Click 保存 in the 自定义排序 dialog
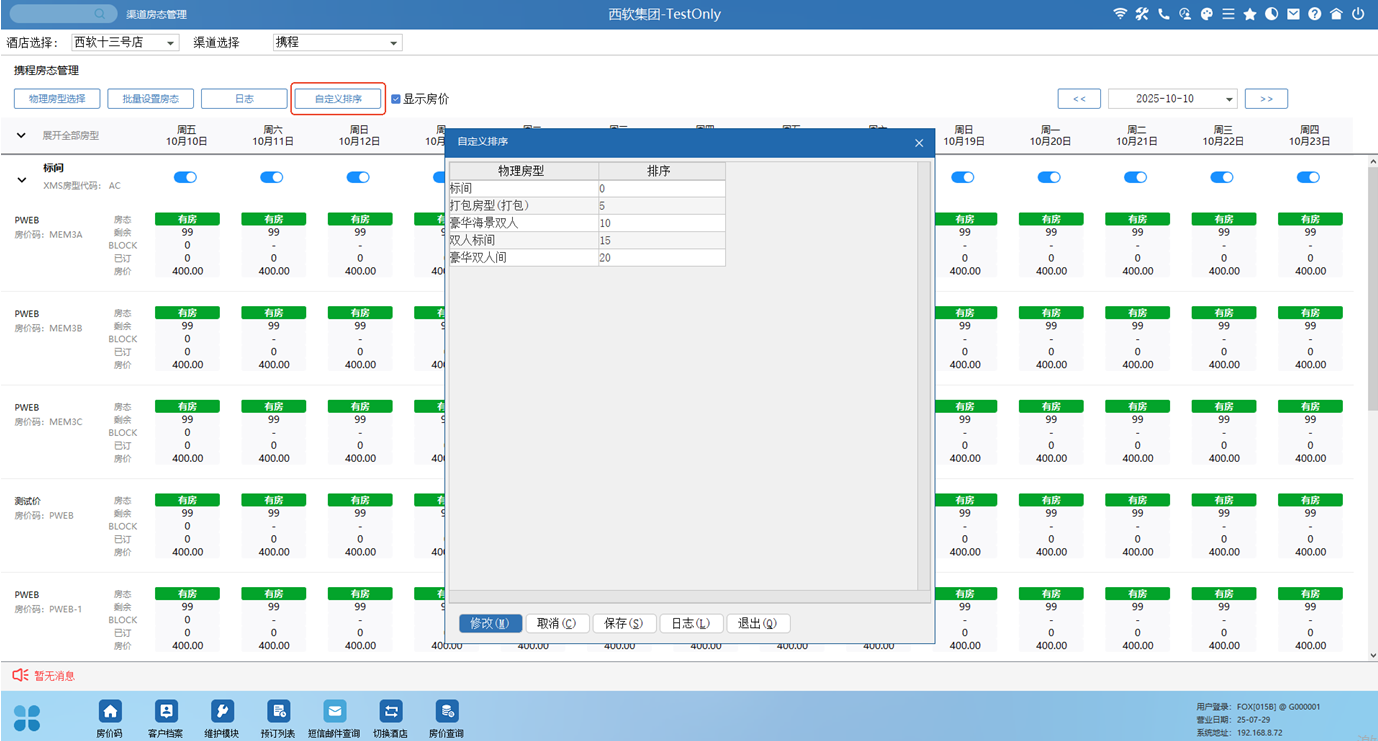 [x=624, y=623]
